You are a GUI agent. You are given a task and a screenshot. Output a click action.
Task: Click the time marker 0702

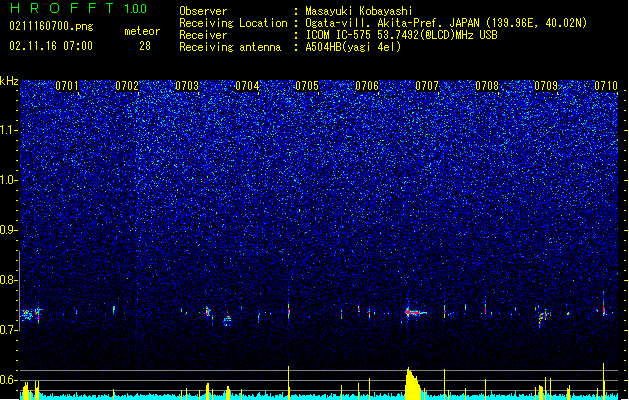(127, 86)
